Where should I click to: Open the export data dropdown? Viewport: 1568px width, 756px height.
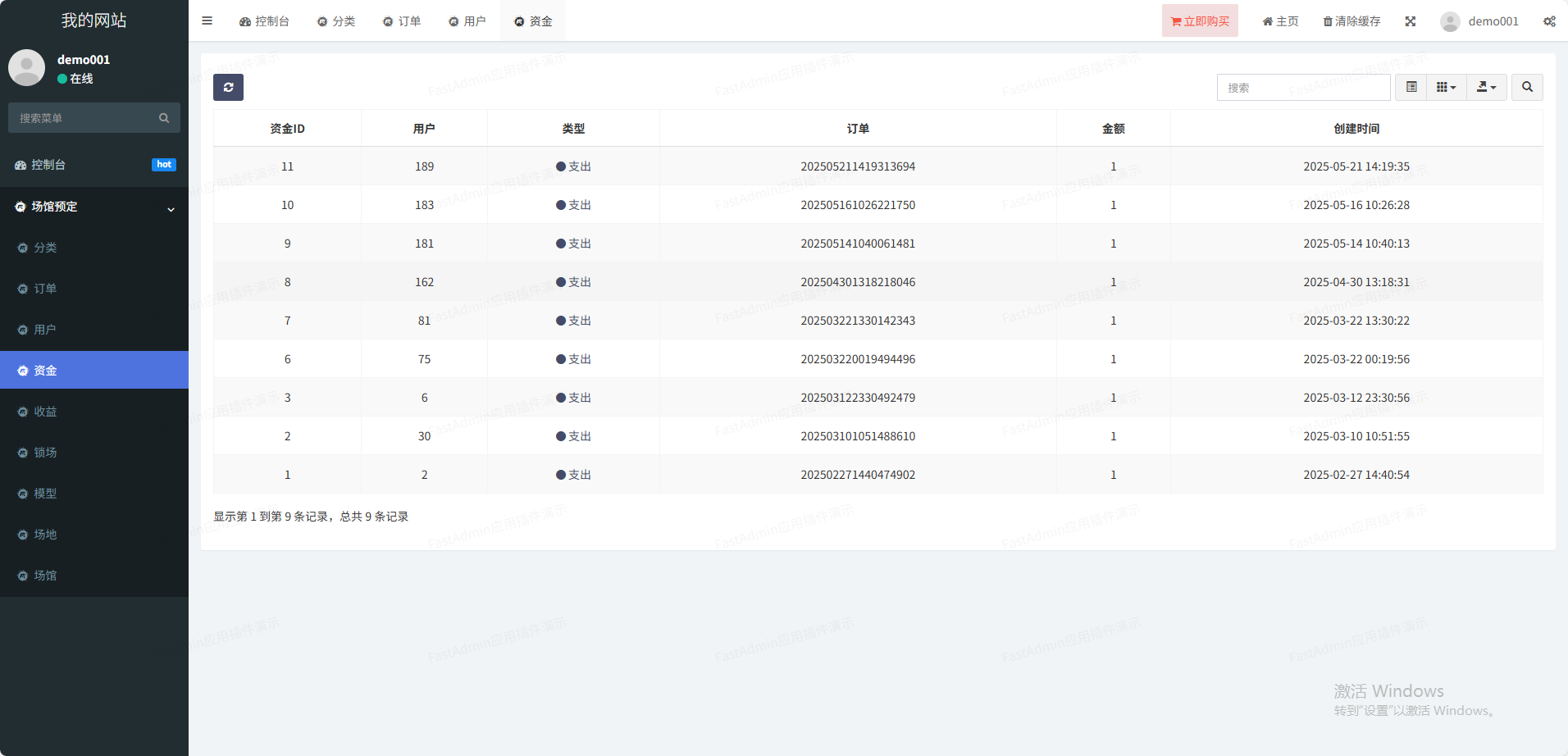(x=1486, y=88)
